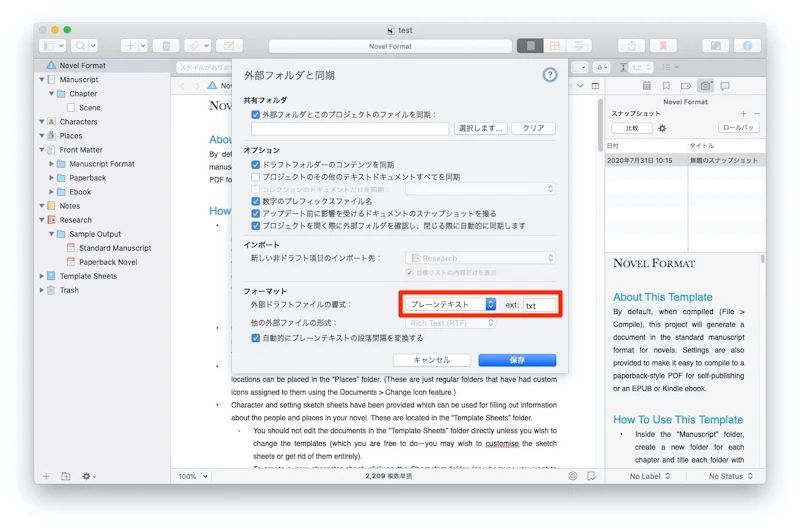800x529 pixels.
Task: Click the Search magnifier toolbar icon
Action: (x=80, y=46)
